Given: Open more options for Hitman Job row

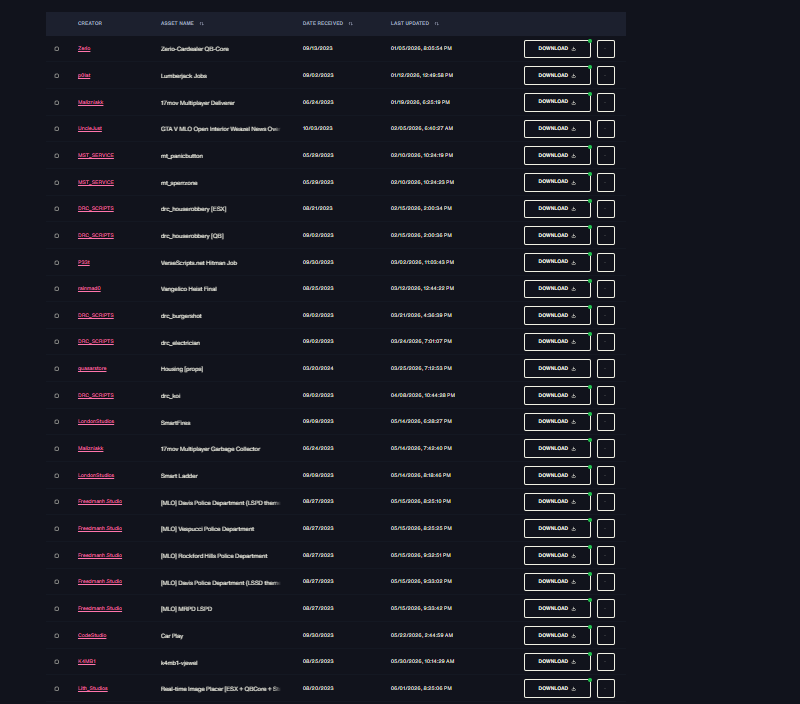Looking at the screenshot, I should click(606, 262).
